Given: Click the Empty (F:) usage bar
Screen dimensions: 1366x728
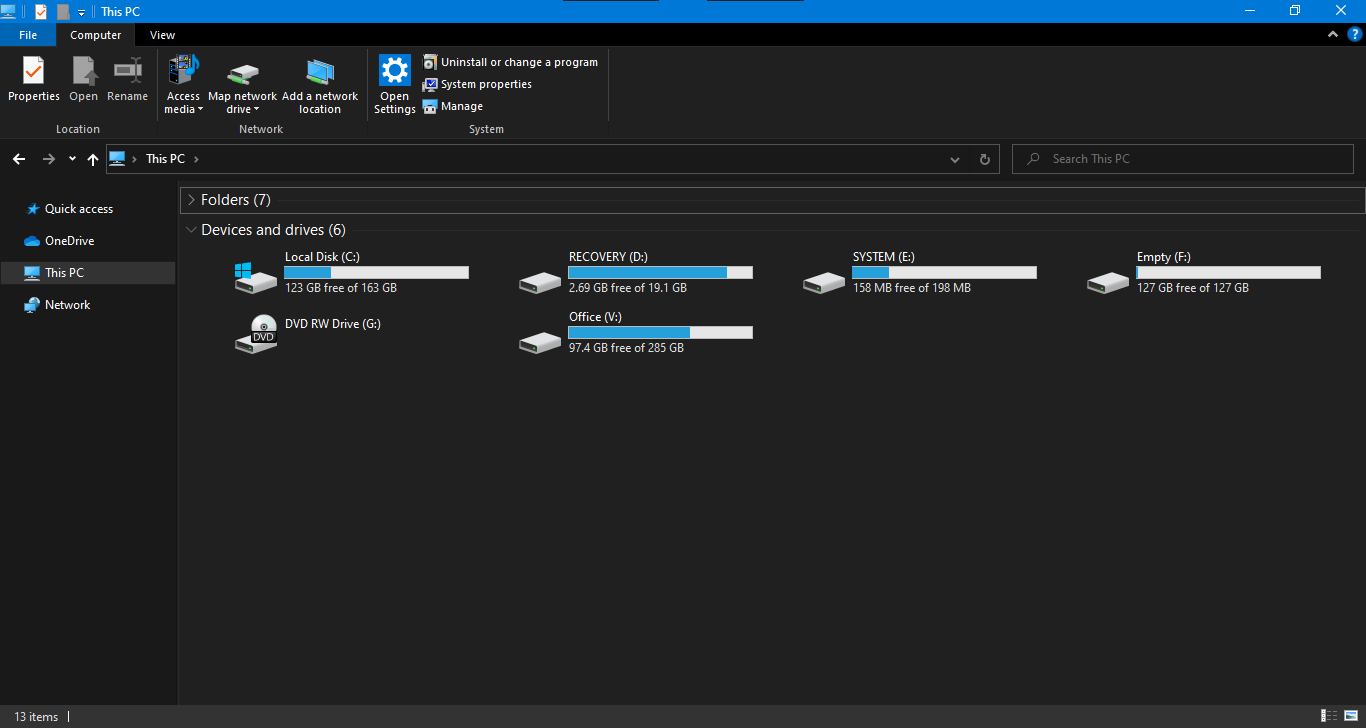Looking at the screenshot, I should pos(1228,272).
